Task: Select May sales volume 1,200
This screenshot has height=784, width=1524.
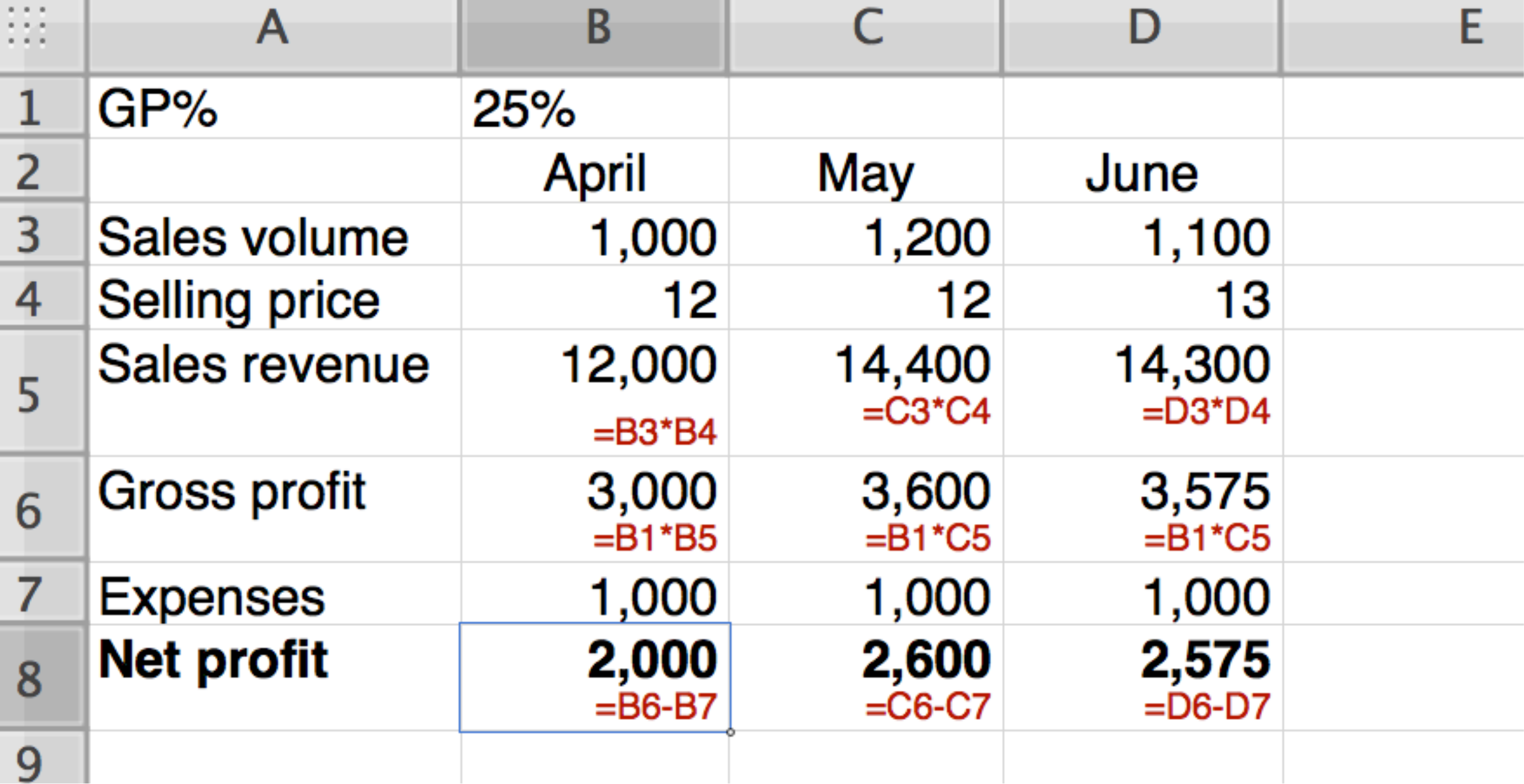Action: click(866, 234)
